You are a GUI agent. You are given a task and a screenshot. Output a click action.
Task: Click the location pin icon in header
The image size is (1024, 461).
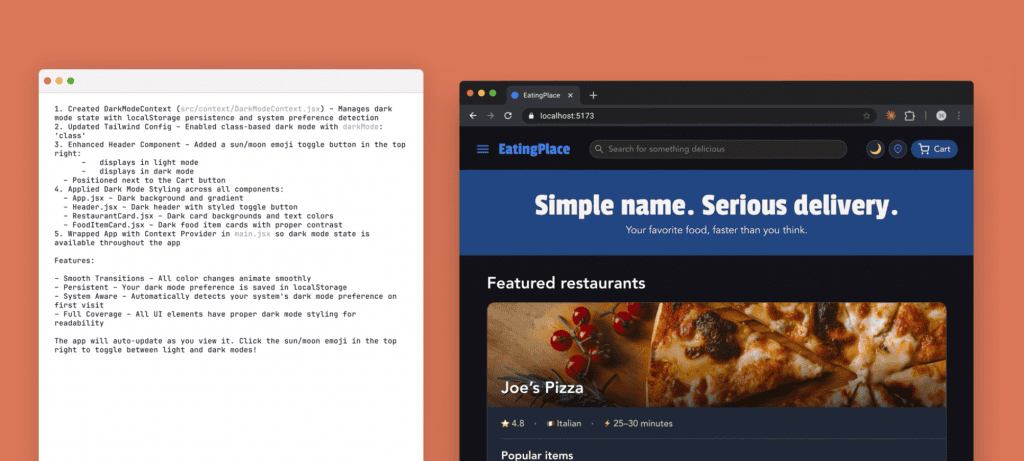pos(898,149)
